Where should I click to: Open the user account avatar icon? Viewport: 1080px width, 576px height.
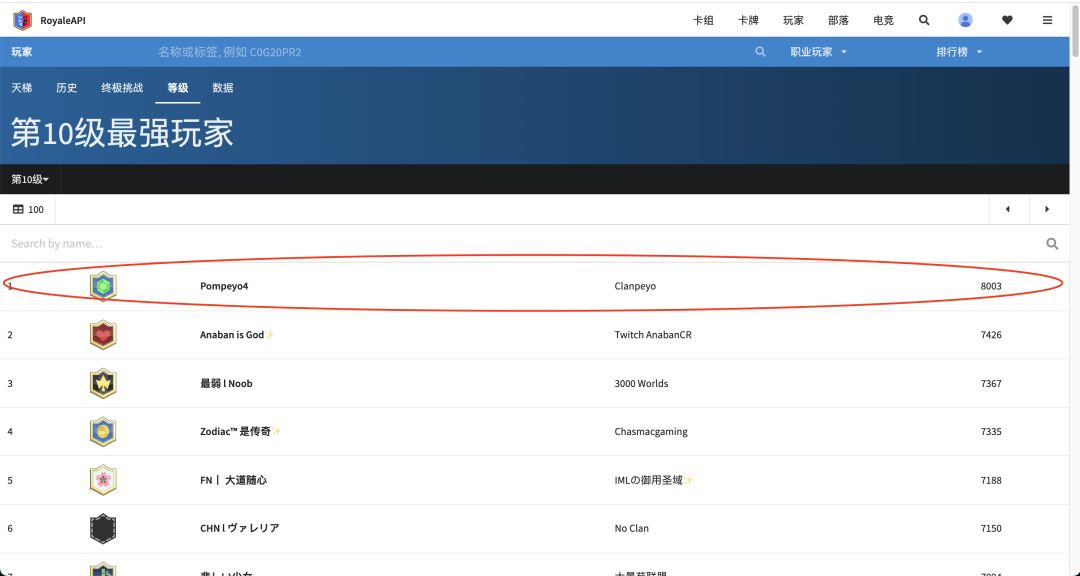966,20
